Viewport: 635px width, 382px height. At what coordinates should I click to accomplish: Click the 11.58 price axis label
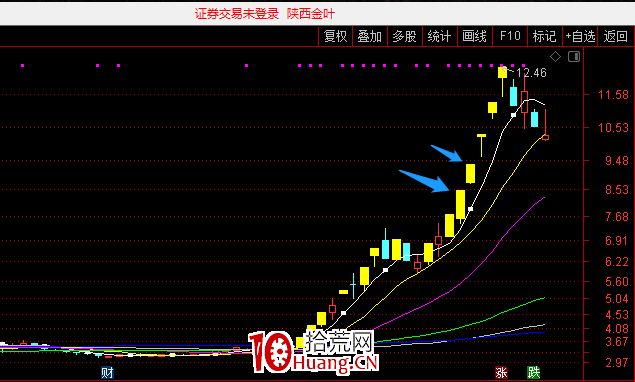(614, 95)
